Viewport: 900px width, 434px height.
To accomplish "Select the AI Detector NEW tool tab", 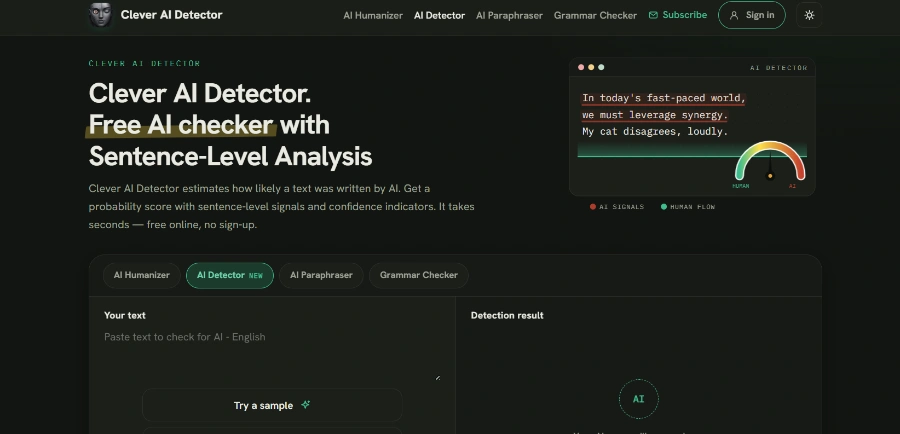I will click(x=230, y=275).
